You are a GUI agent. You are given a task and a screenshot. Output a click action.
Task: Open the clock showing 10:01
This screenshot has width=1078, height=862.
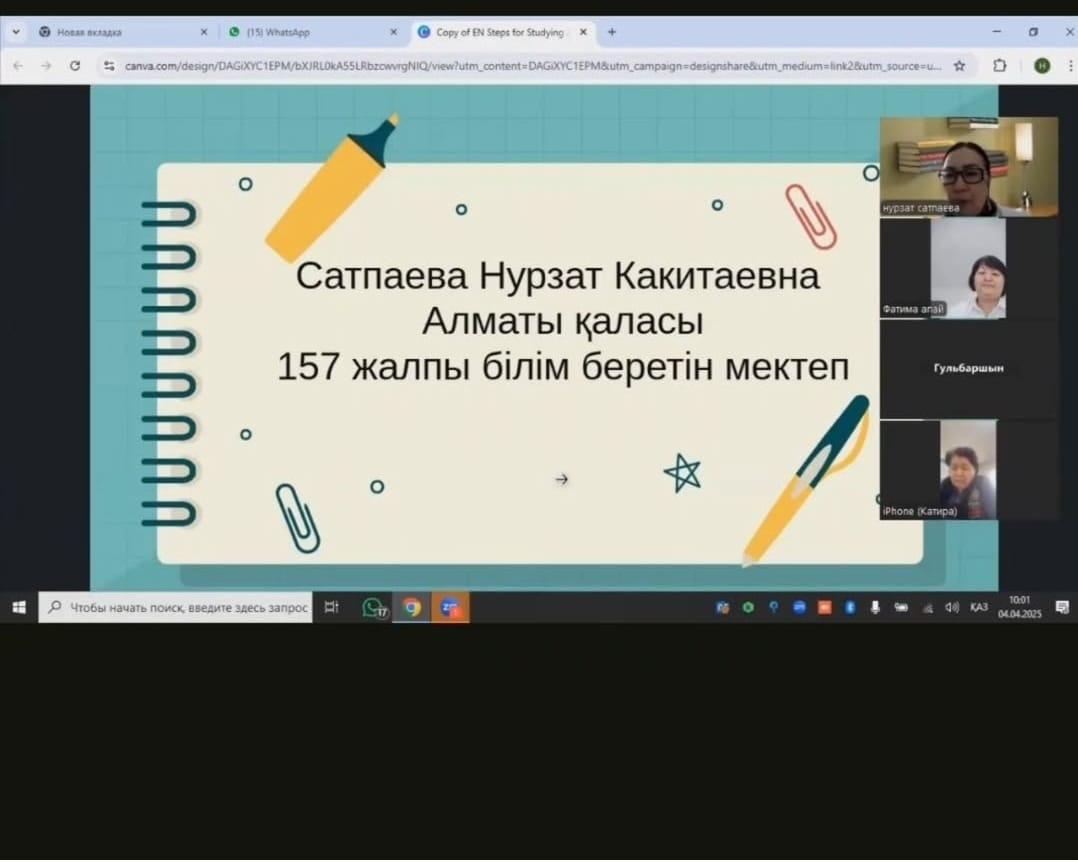pos(1020,608)
